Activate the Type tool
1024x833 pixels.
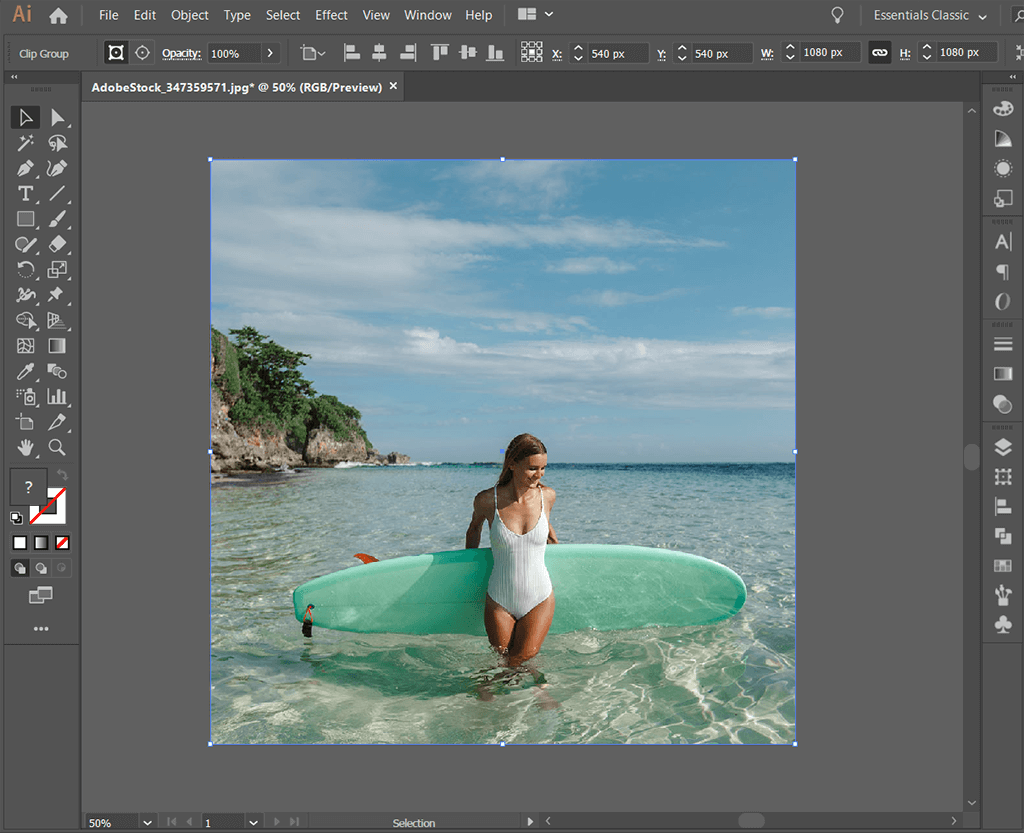coord(25,193)
